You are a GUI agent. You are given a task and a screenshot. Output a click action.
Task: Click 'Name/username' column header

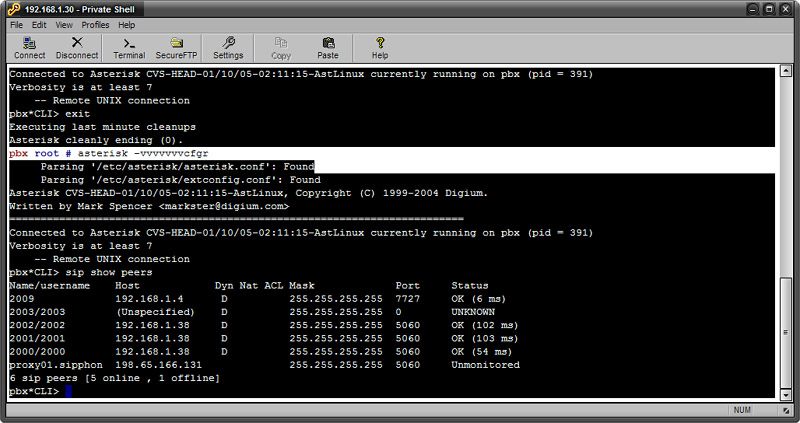(49, 286)
